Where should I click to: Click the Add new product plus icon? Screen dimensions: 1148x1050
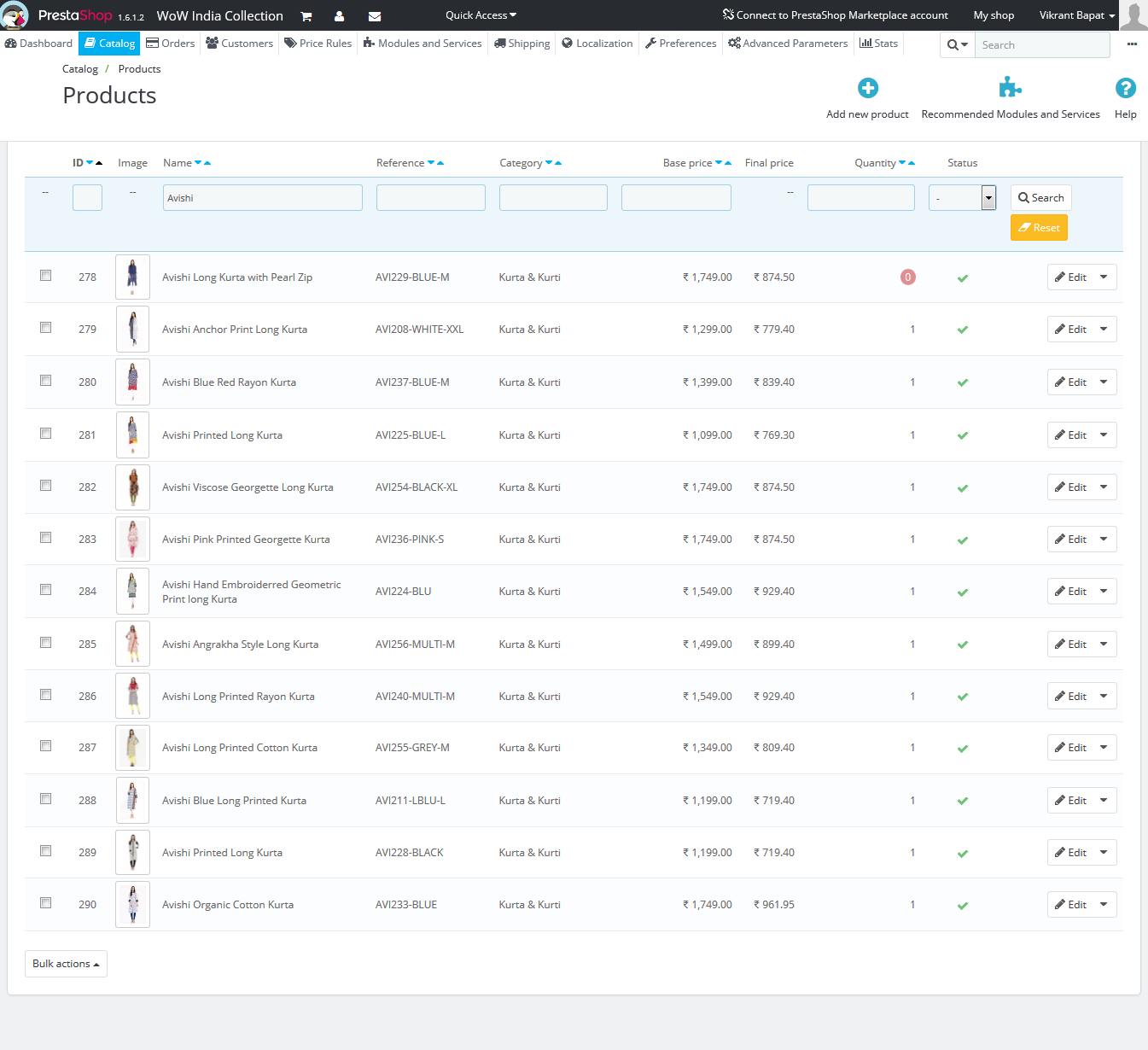[868, 88]
